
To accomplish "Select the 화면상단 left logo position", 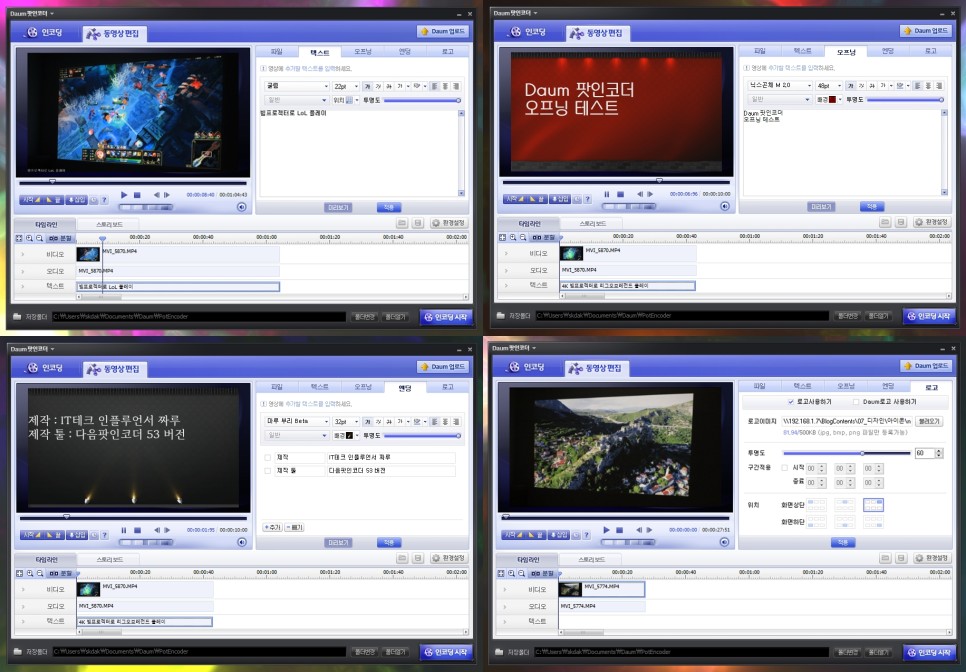I will [816, 505].
